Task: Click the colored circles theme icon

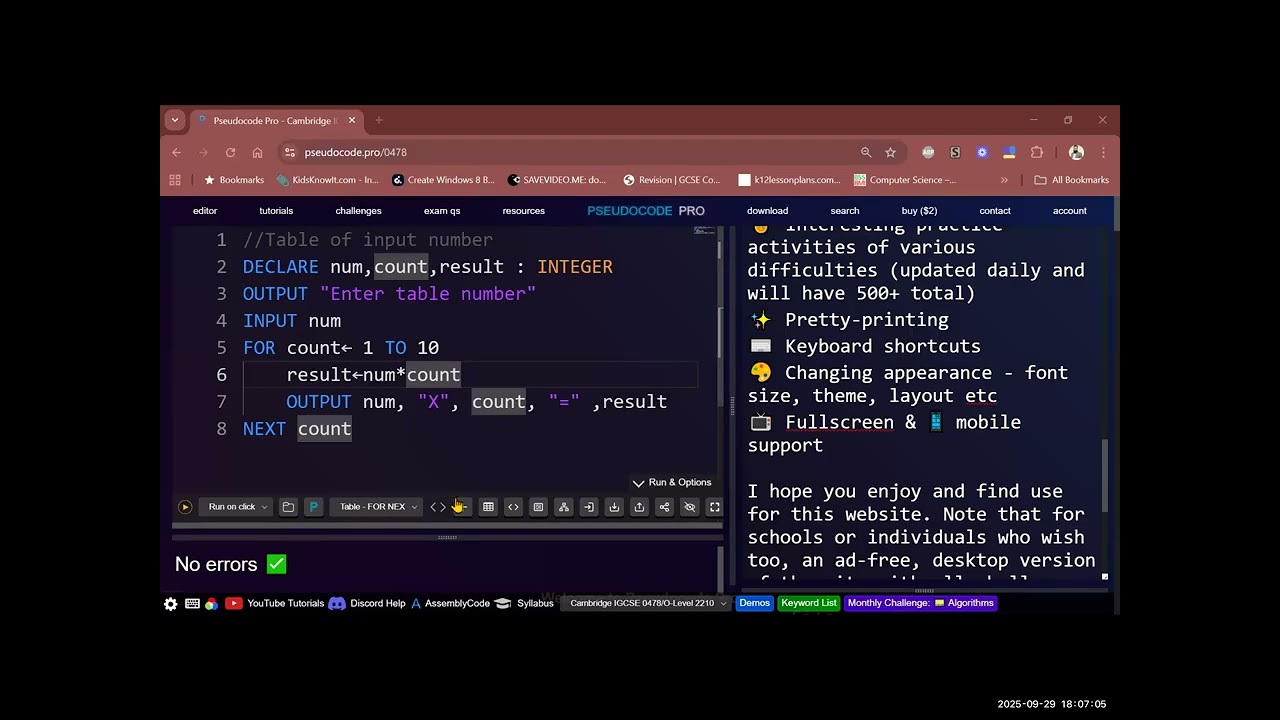Action: pos(211,604)
